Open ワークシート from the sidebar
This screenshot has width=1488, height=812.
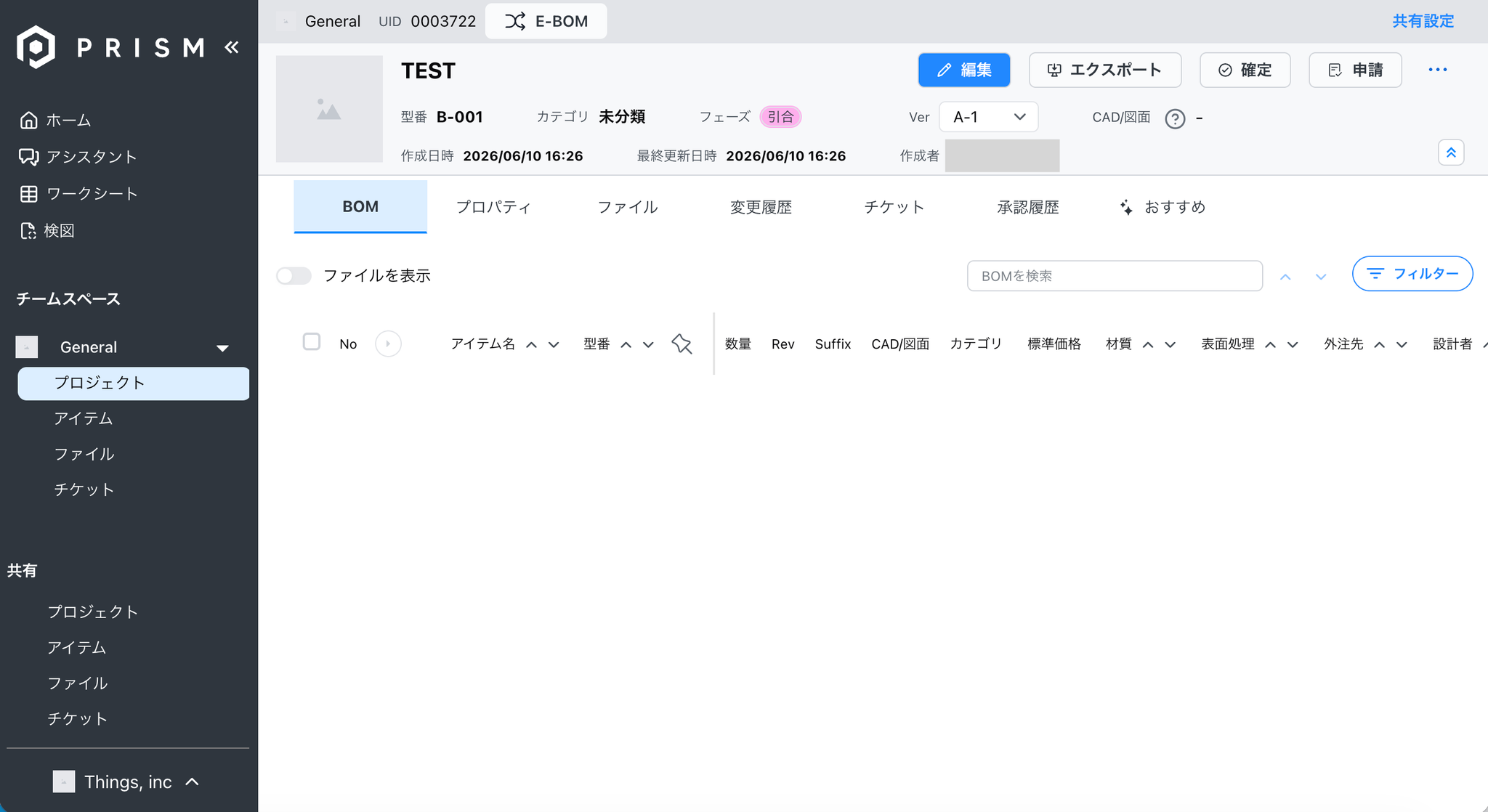pos(78,194)
